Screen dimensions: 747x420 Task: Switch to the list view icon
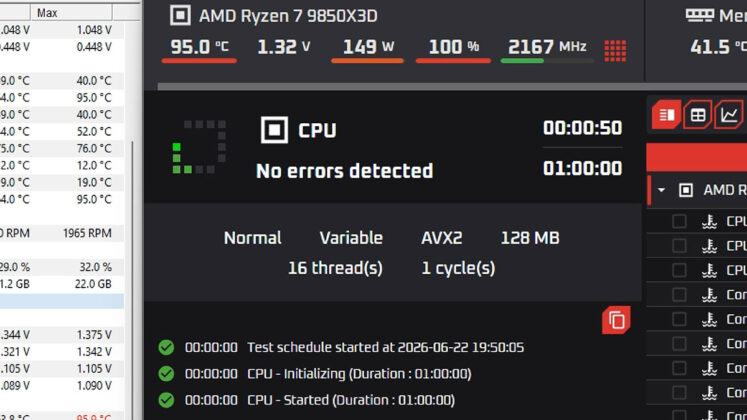[x=666, y=115]
